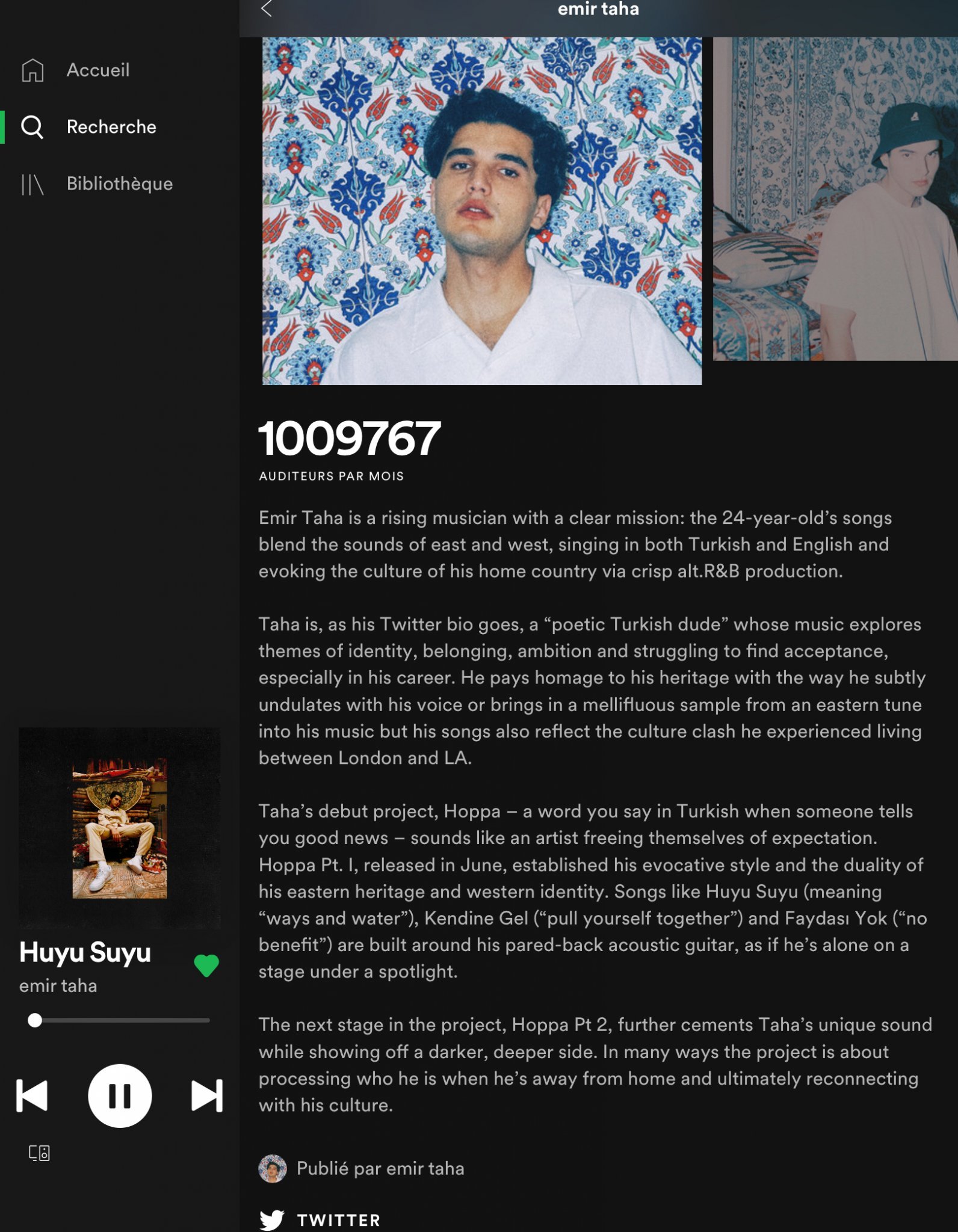Unlike Huyu Suyu with the green heart
Viewport: 958px width, 1232px height.
206,966
